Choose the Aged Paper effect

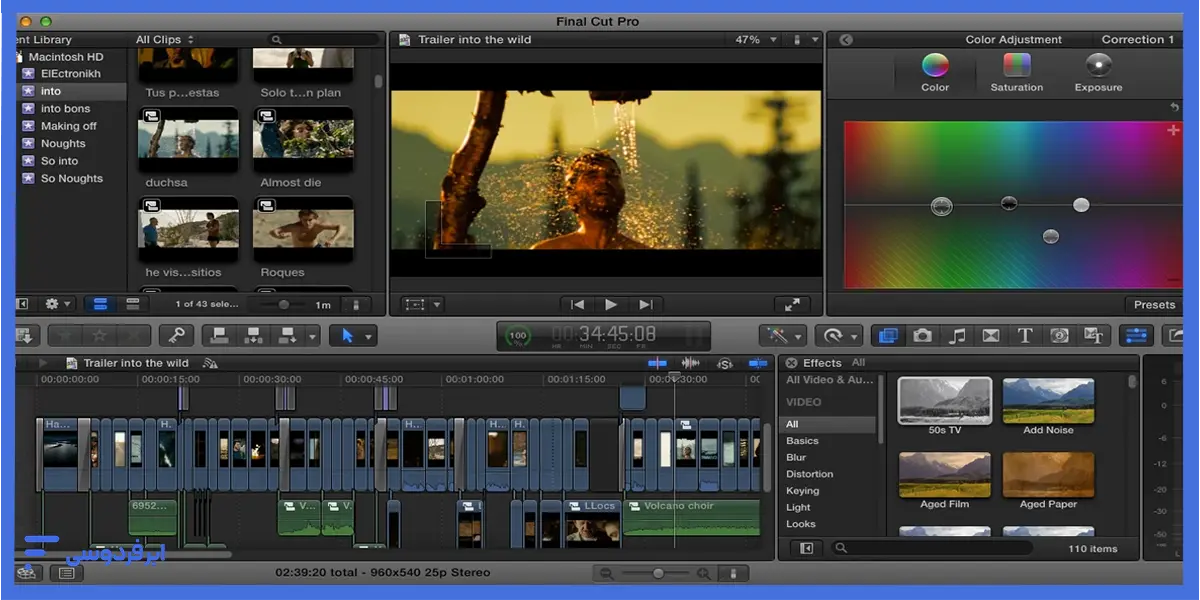[1048, 475]
